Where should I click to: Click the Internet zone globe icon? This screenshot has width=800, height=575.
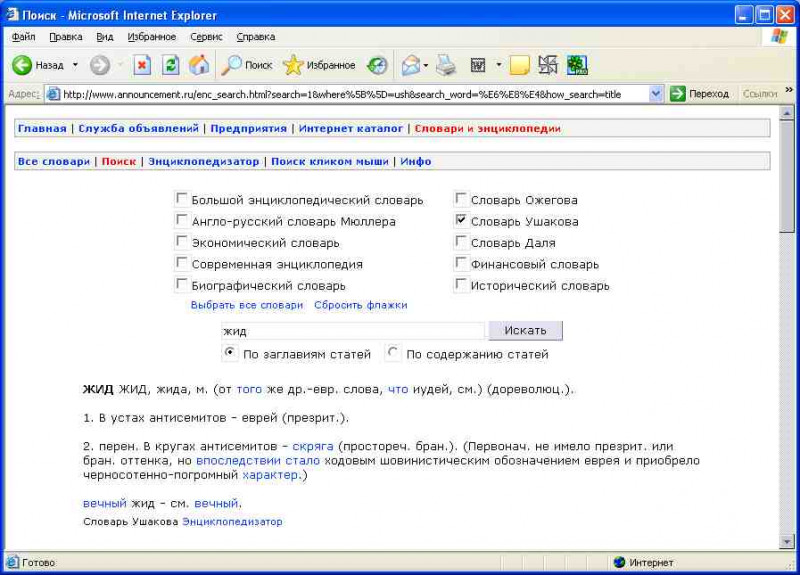[619, 562]
